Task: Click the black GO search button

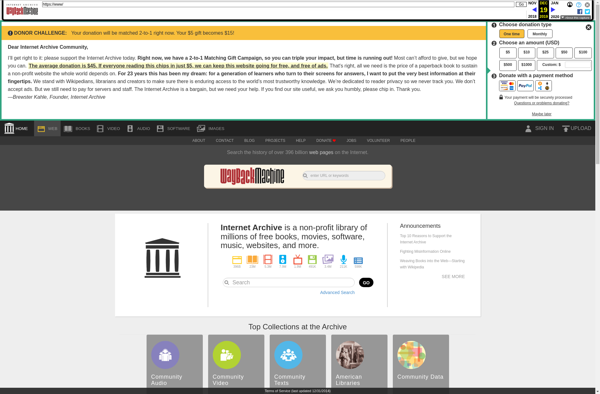Action: click(366, 282)
